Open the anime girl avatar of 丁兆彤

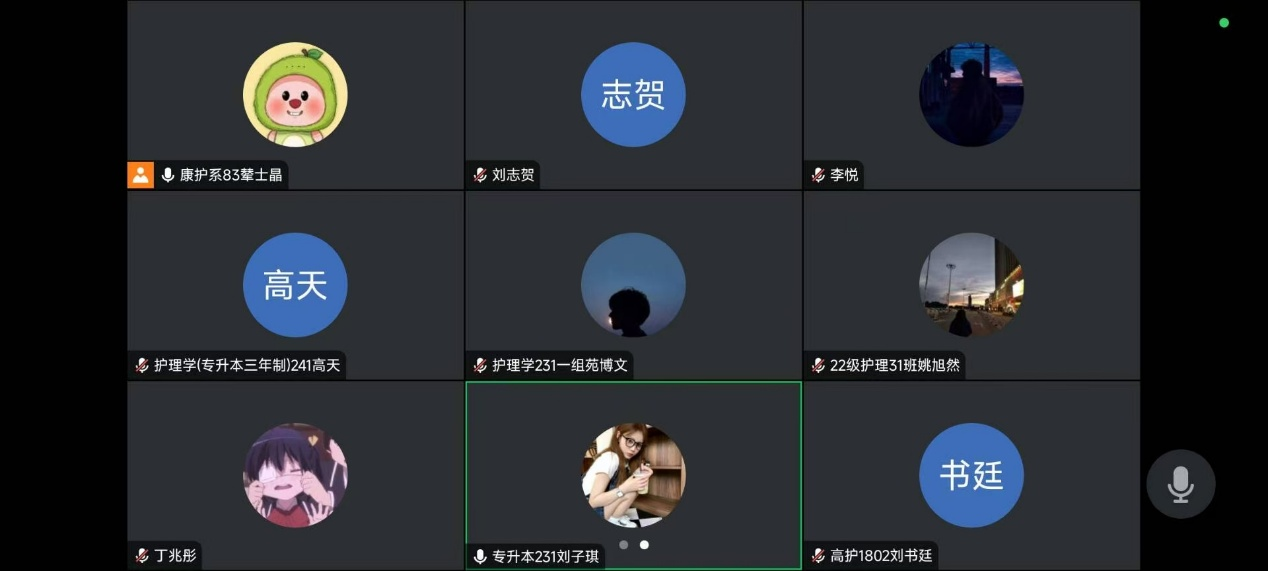(295, 475)
